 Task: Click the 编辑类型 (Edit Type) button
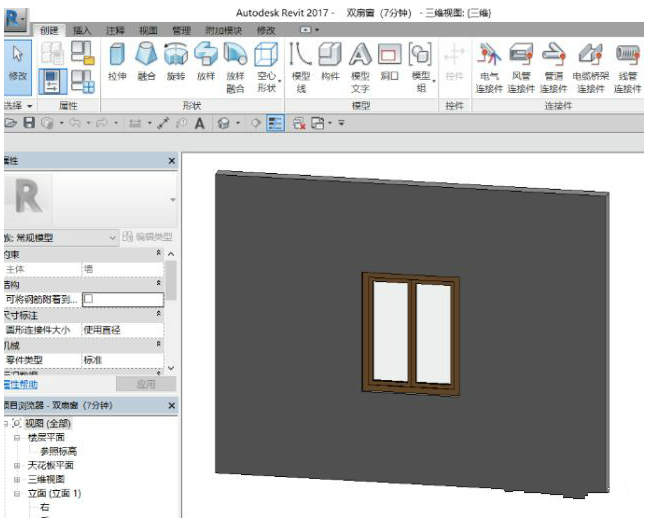tap(148, 237)
